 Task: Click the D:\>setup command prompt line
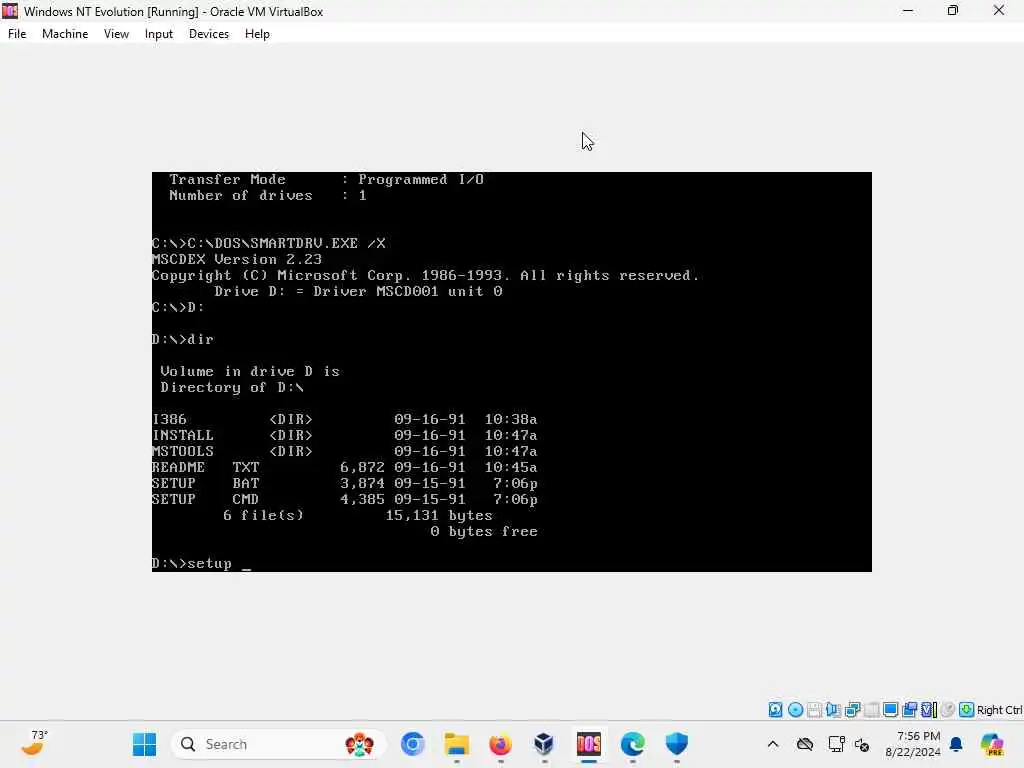200,563
